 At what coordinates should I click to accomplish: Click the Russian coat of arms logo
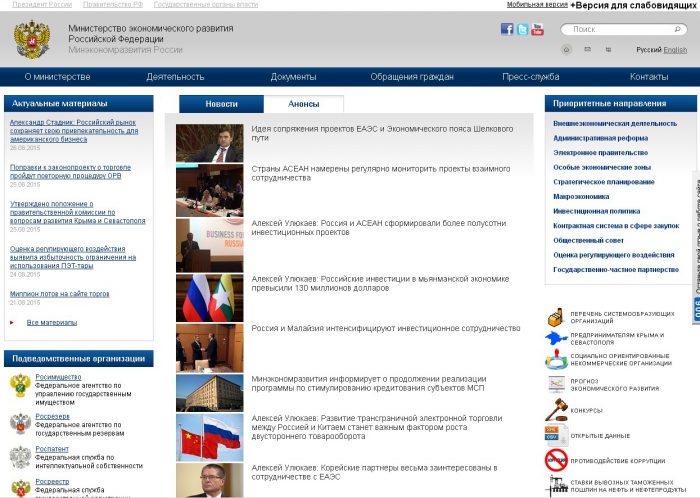coord(32,39)
